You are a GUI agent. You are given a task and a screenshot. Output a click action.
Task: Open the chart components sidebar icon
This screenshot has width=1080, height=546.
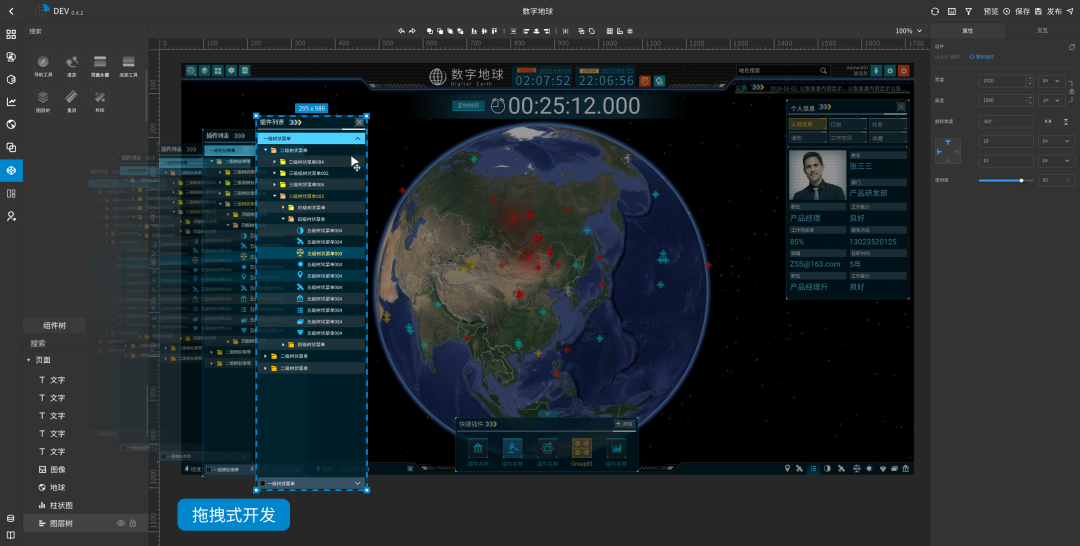click(x=11, y=102)
